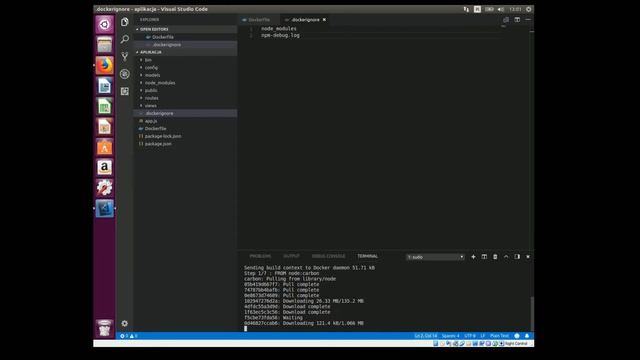Open the network indicator in top panel
Screen dimensions: 640x360
pos(466,9)
